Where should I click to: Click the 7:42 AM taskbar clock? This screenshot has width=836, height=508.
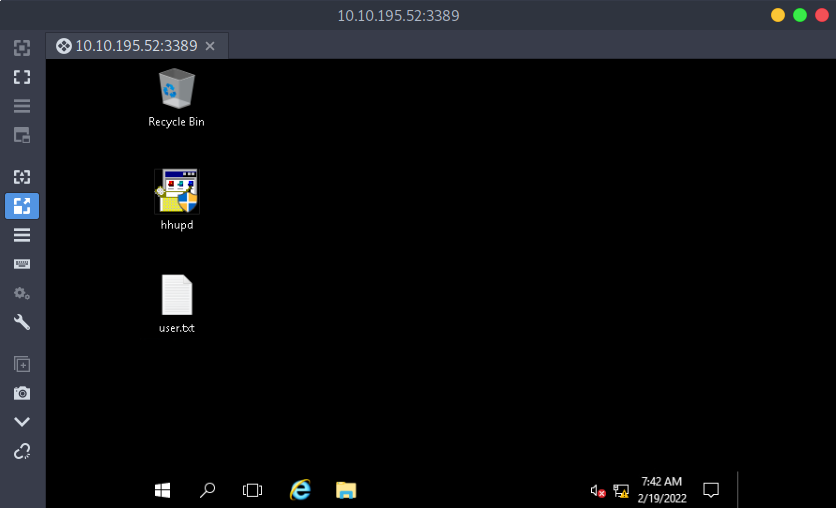pyautogui.click(x=661, y=489)
